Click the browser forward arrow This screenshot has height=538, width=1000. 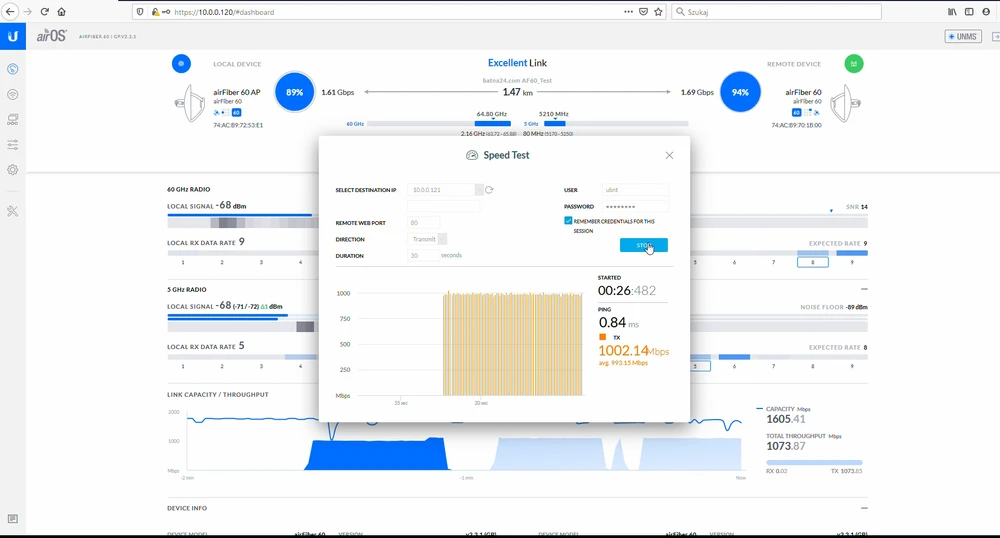[27, 11]
